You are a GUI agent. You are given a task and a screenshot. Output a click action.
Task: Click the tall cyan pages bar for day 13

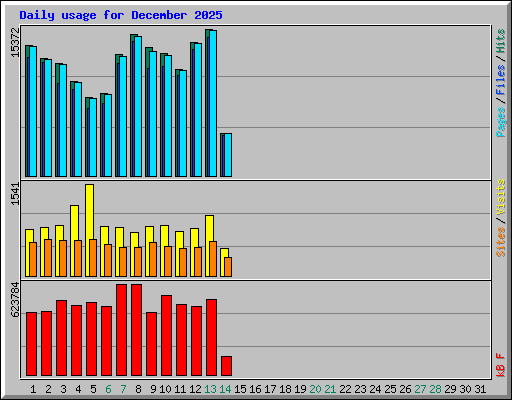point(213,103)
